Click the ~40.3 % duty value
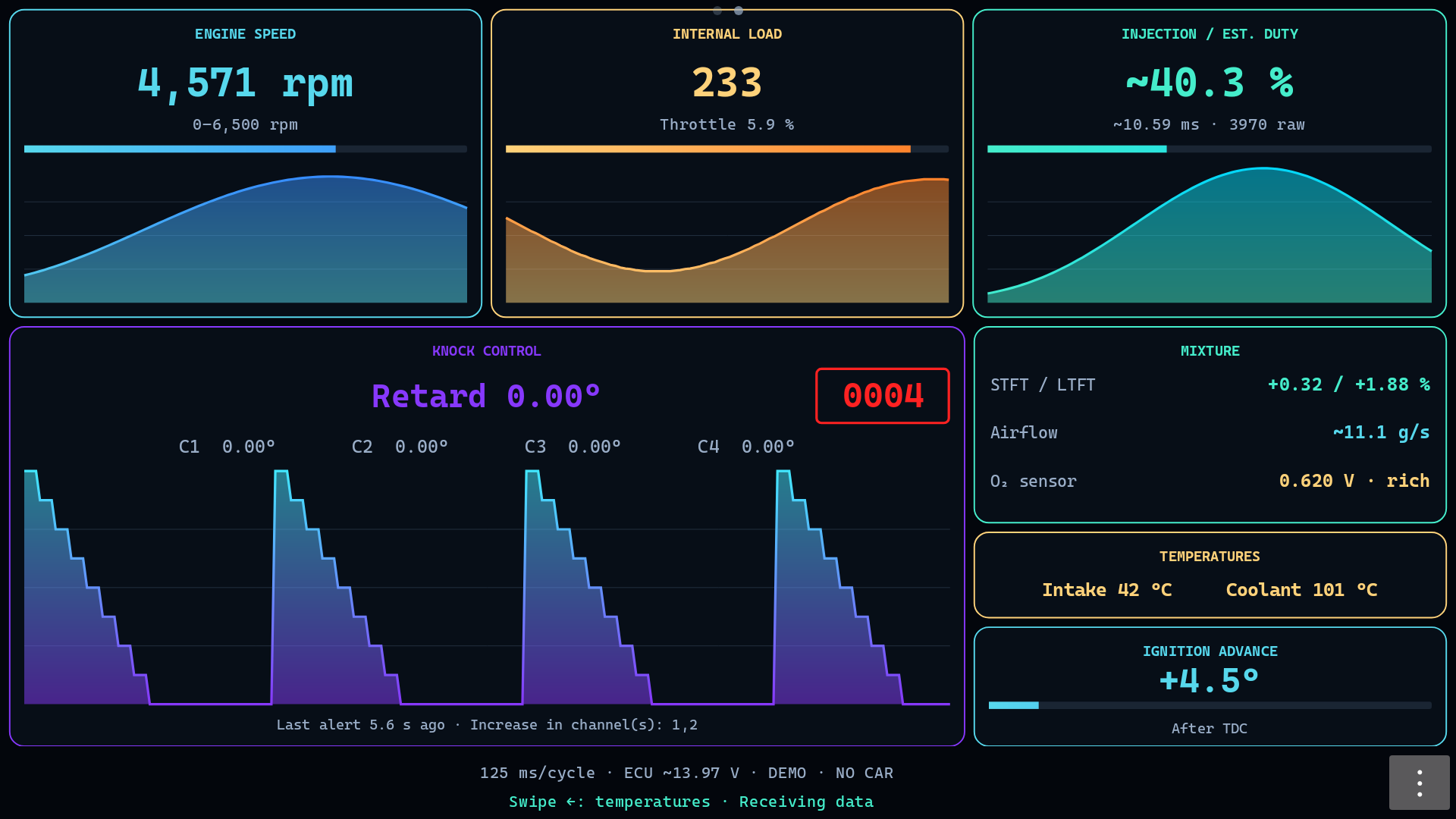Image resolution: width=1456 pixels, height=819 pixels. [x=1210, y=83]
